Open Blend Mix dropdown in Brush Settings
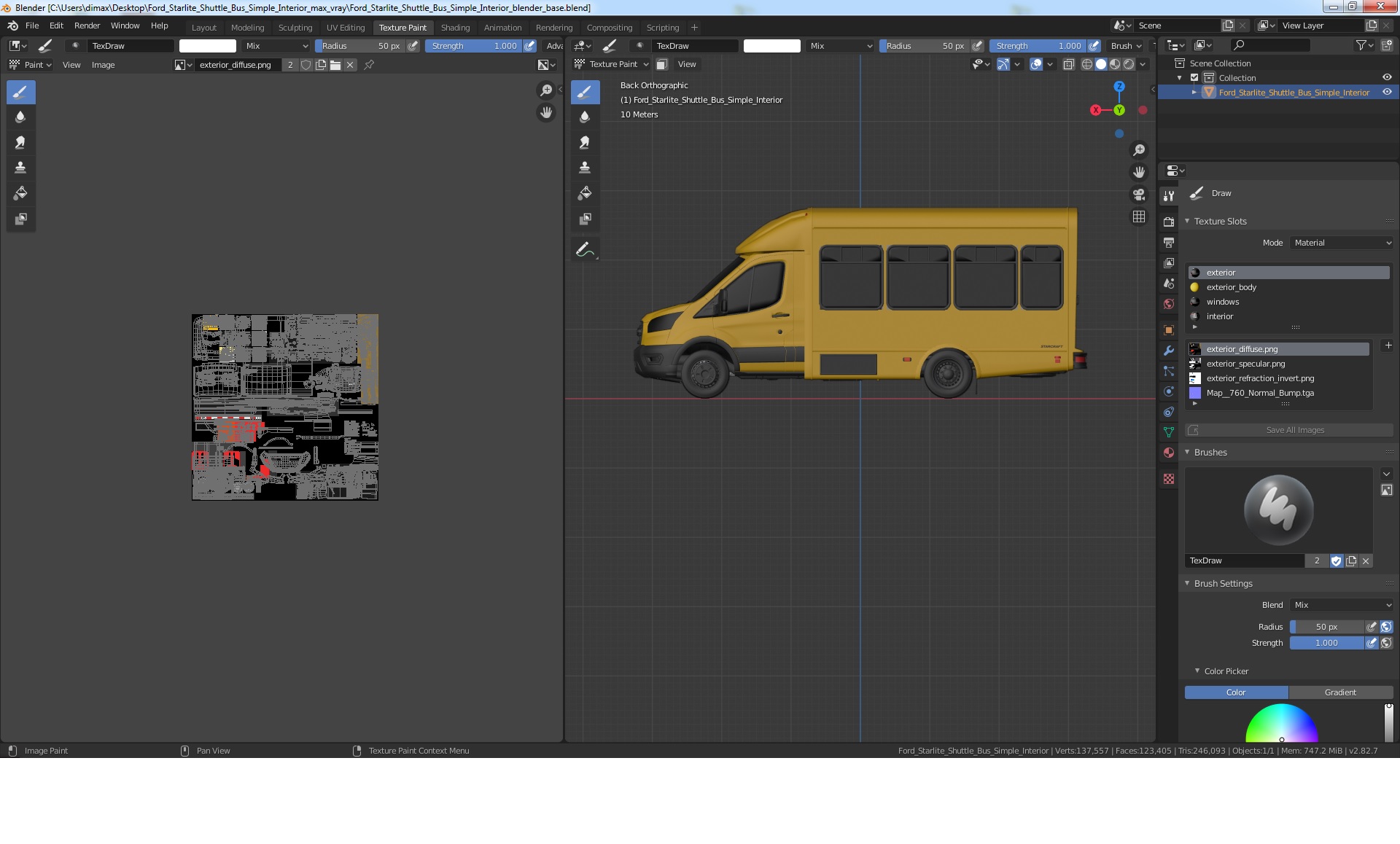The image size is (1400, 844). [1342, 605]
